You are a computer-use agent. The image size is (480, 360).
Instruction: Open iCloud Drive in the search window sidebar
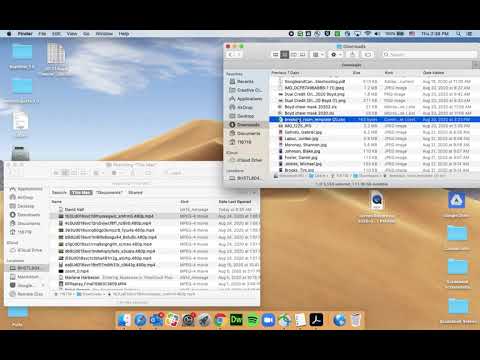click(29, 250)
